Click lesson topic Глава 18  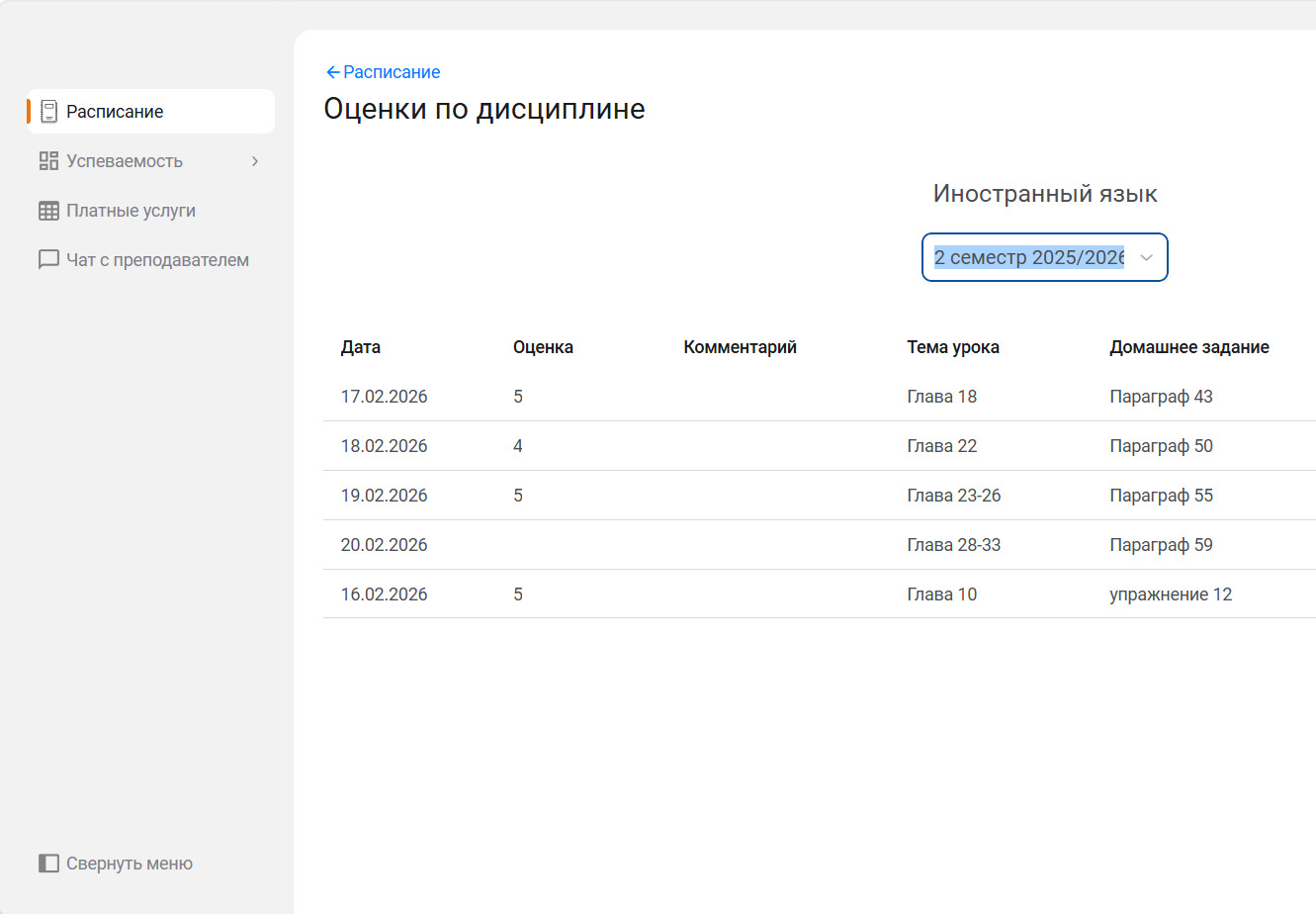pyautogui.click(x=942, y=397)
